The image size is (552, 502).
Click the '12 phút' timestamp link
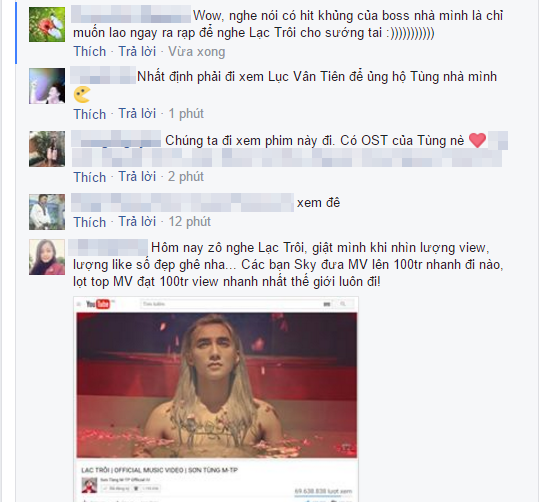coord(189,222)
